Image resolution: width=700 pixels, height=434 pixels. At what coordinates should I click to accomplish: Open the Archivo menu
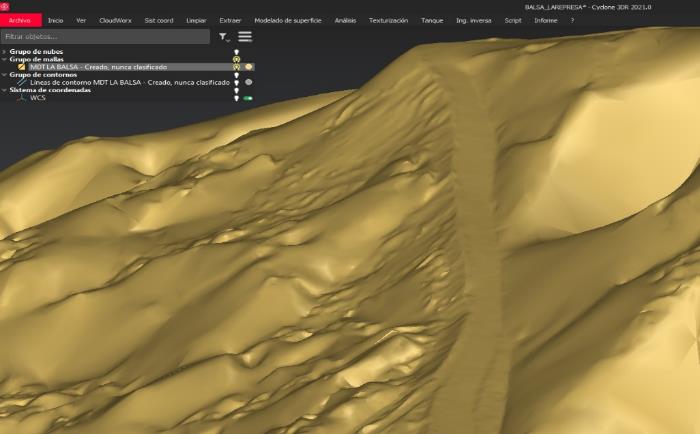[x=20, y=20]
